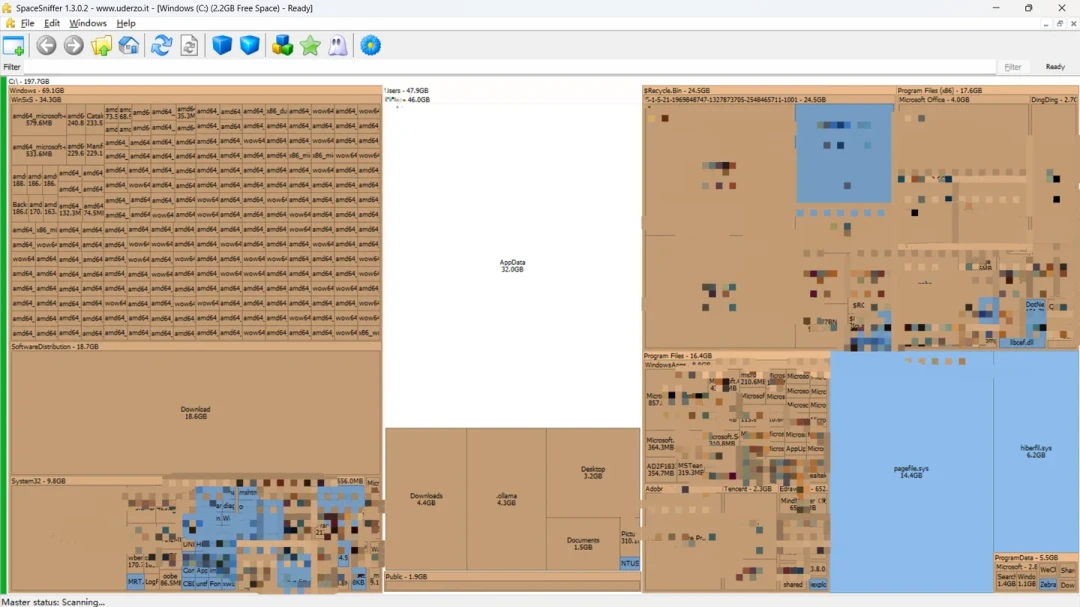Return to the home root view

click(129, 46)
